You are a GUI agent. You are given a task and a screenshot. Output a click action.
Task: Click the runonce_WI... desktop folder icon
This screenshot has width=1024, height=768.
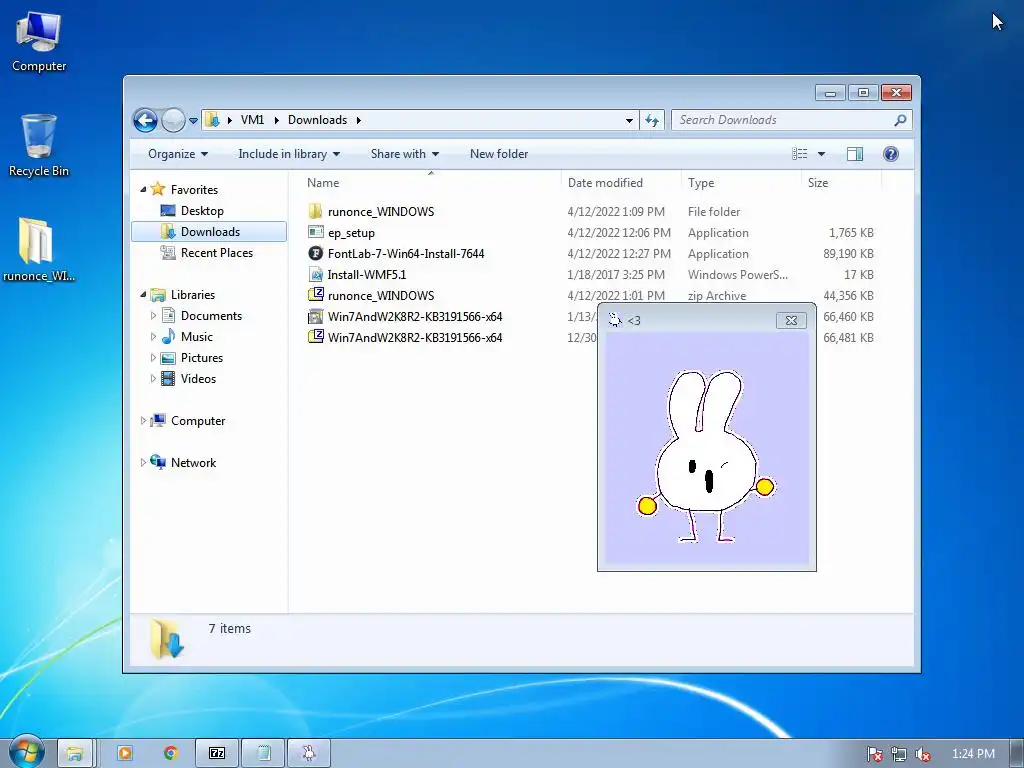pos(39,250)
